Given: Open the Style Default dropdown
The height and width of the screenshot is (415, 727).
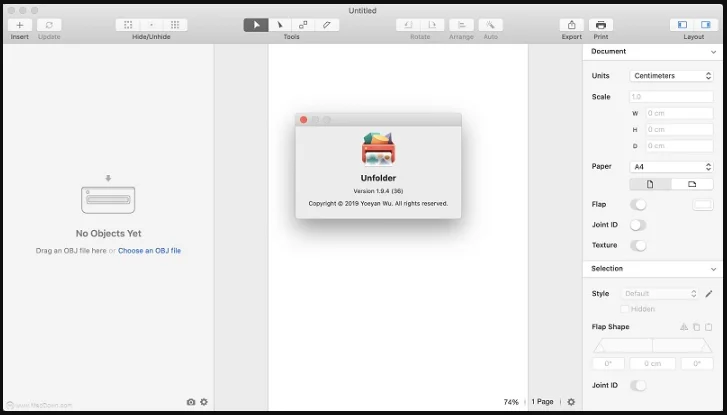Looking at the screenshot, I should 660,294.
